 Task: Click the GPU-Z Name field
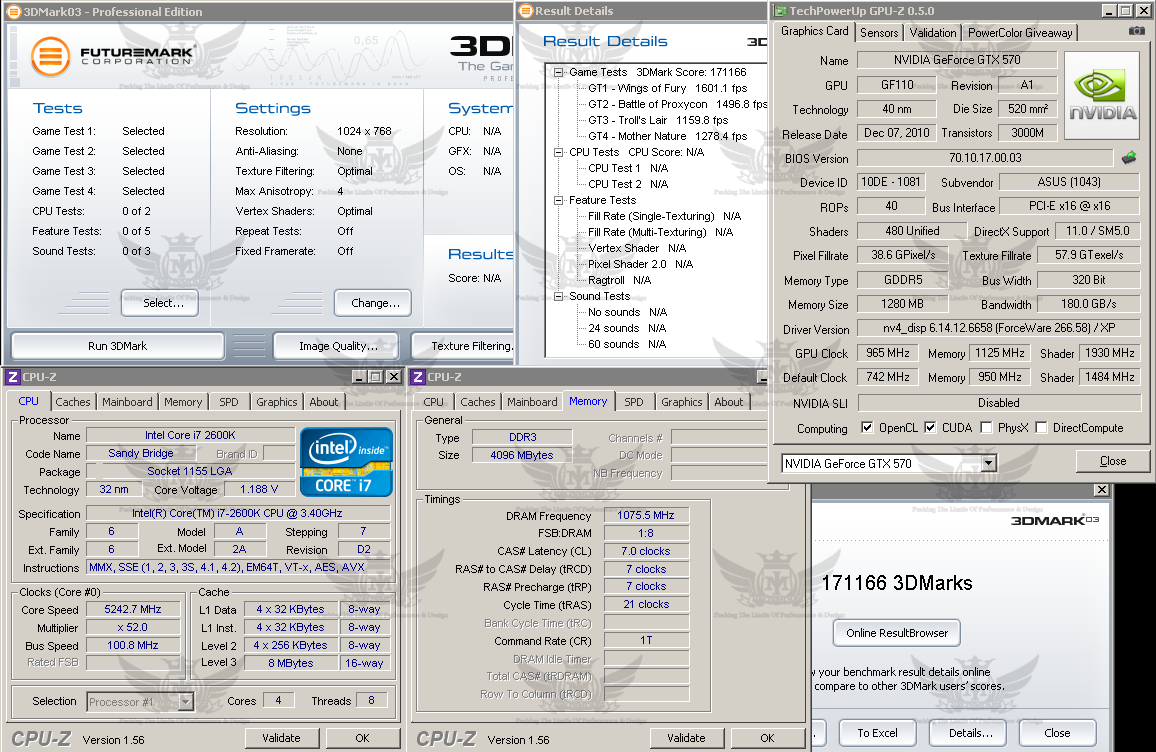[957, 60]
